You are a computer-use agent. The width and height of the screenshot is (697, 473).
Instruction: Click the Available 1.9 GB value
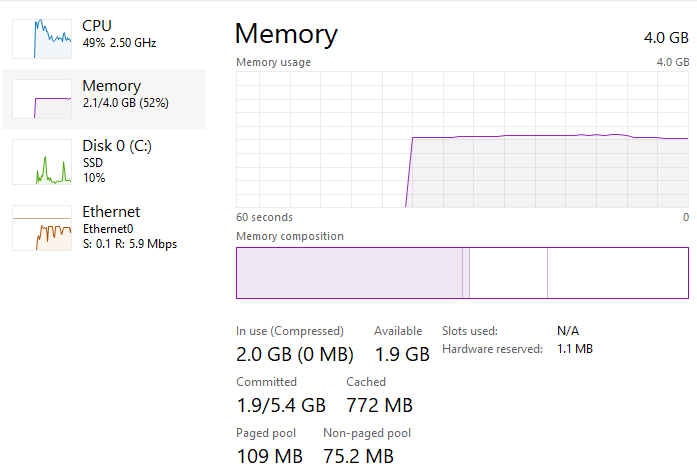click(402, 354)
